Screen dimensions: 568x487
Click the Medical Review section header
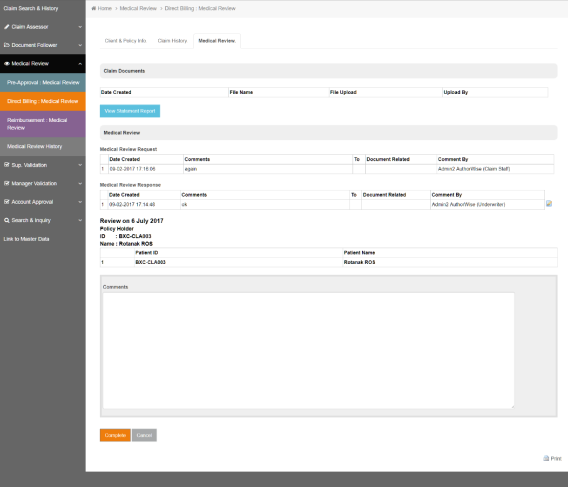[x=329, y=133]
